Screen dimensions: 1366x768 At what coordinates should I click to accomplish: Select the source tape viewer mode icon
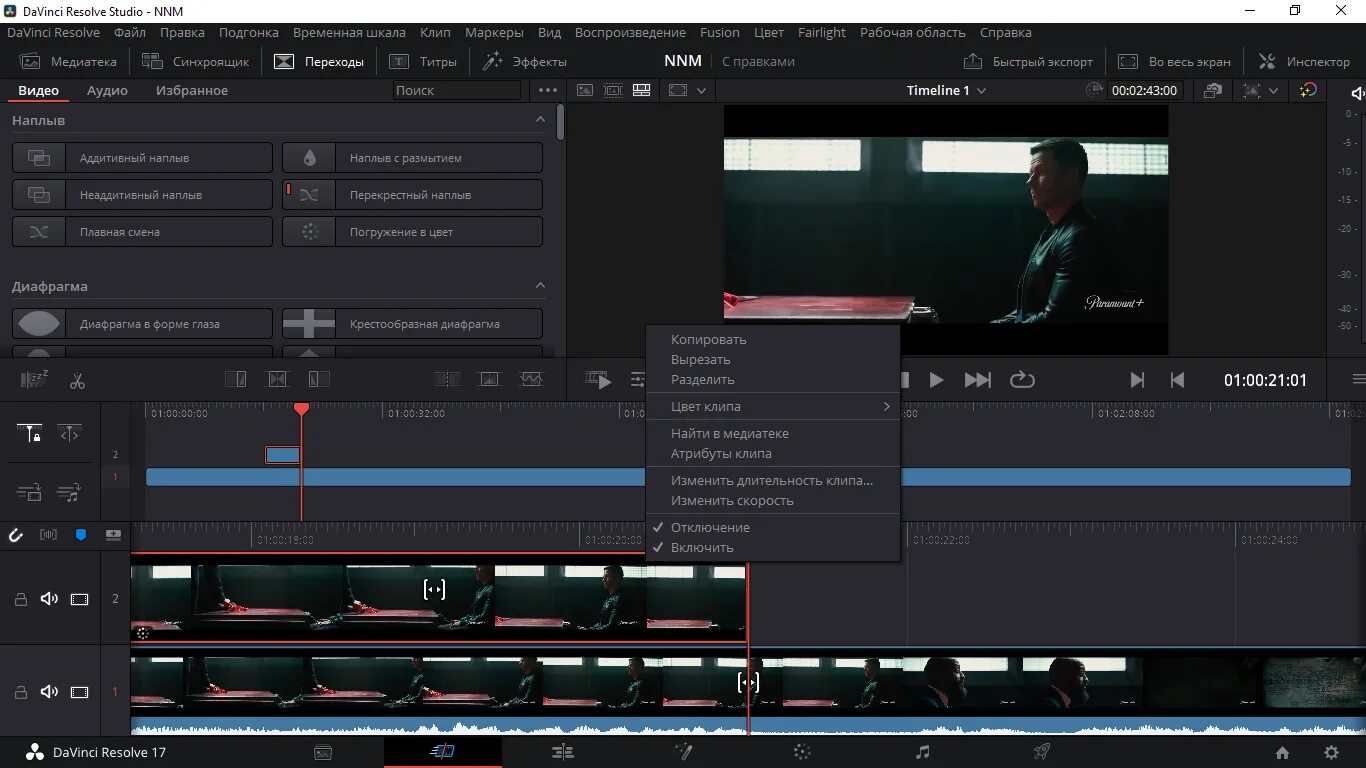[x=613, y=90]
